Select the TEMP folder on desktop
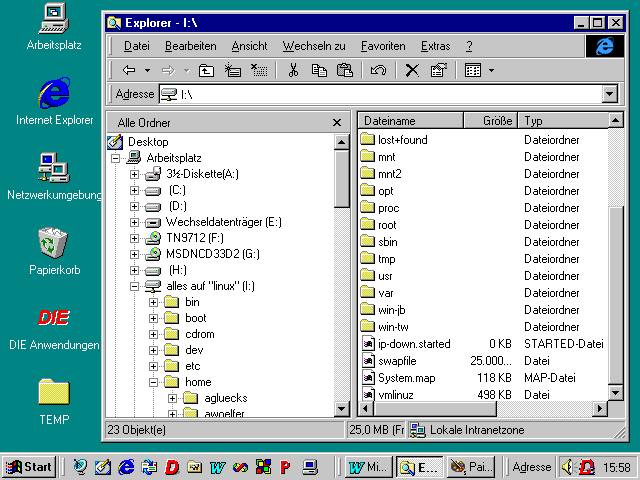 [54, 402]
